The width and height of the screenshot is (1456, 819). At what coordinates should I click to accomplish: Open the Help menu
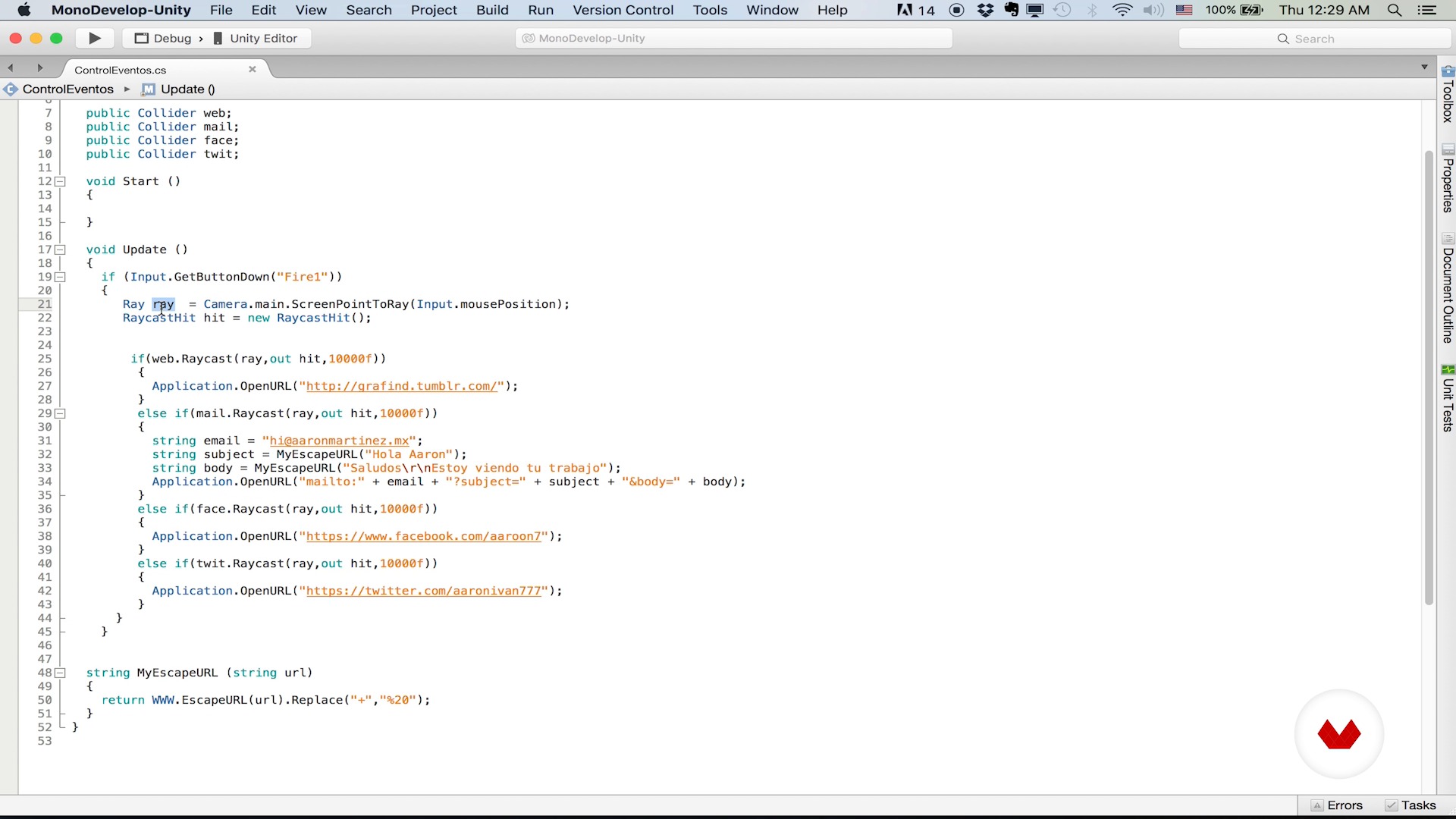point(832,10)
